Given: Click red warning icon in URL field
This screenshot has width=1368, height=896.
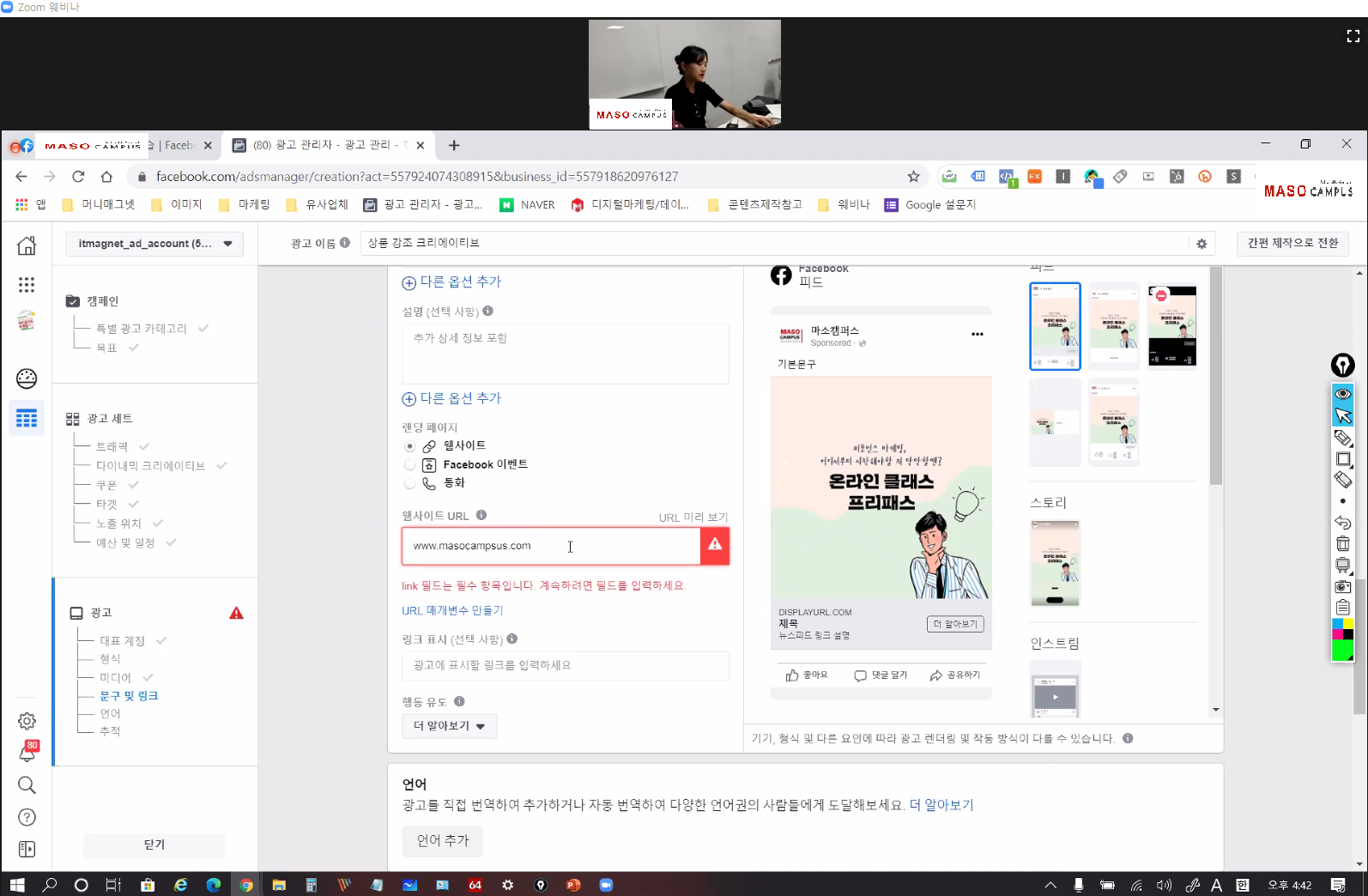Looking at the screenshot, I should click(x=714, y=546).
